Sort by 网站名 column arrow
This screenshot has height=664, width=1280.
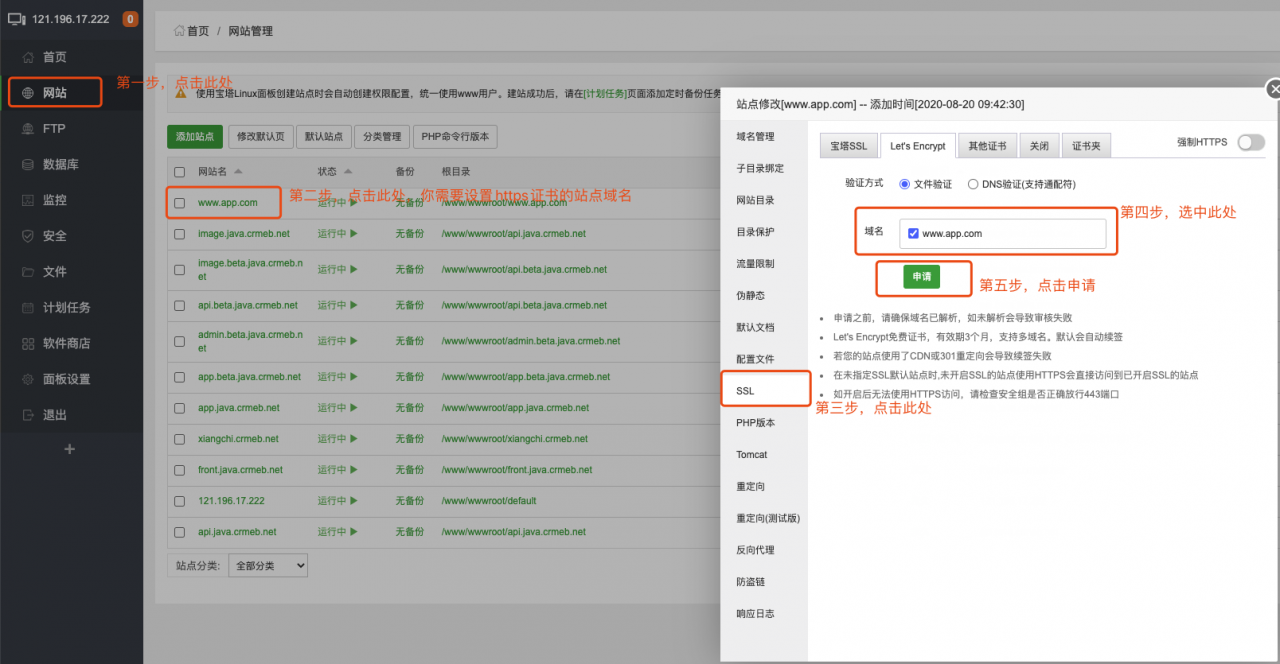click(x=238, y=172)
